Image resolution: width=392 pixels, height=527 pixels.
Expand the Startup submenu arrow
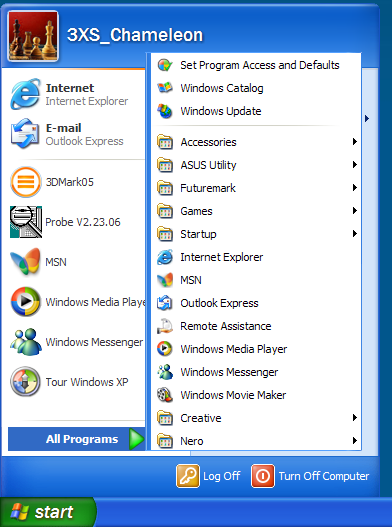coord(354,234)
